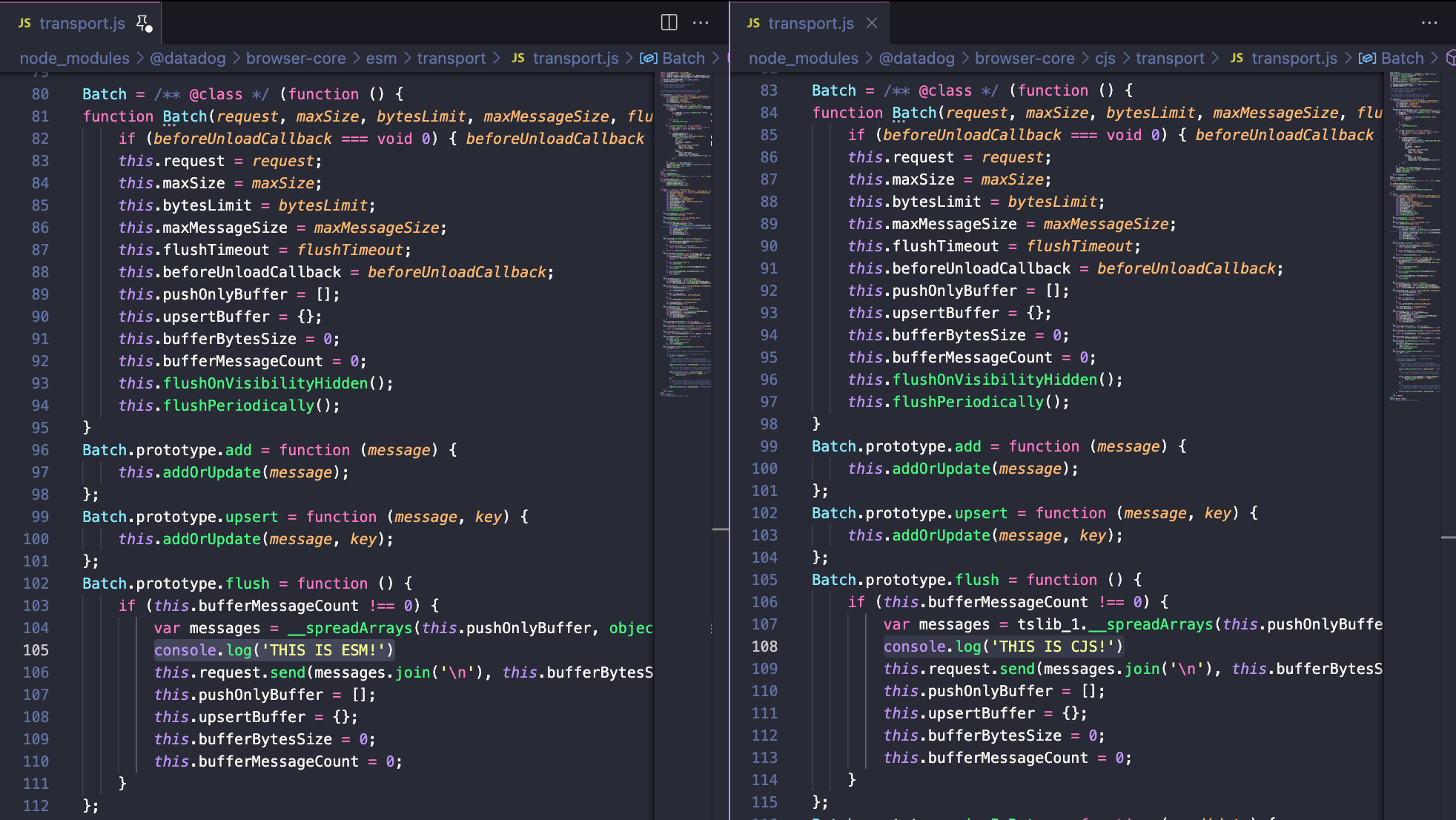The height and width of the screenshot is (820, 1456).
Task: Expand @datadog breadcrumb in left pane
Action: (188, 58)
